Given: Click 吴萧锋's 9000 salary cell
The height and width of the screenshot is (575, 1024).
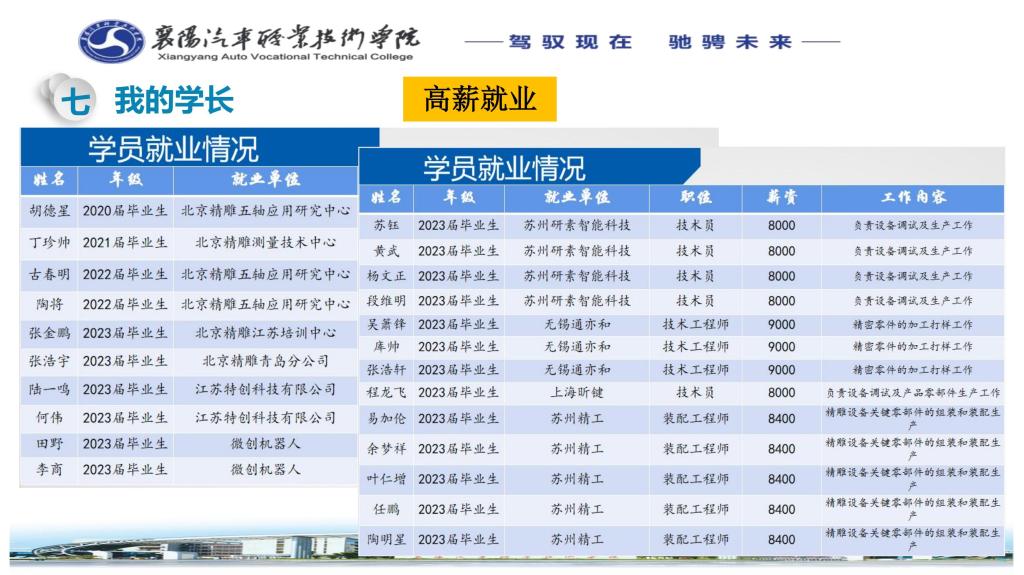Looking at the screenshot, I should 781,324.
